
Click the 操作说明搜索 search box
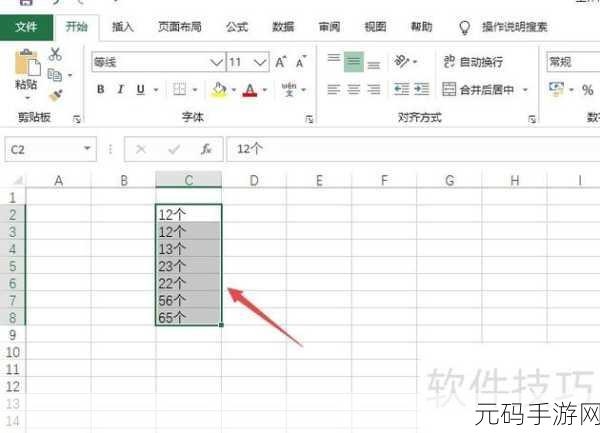tap(514, 27)
